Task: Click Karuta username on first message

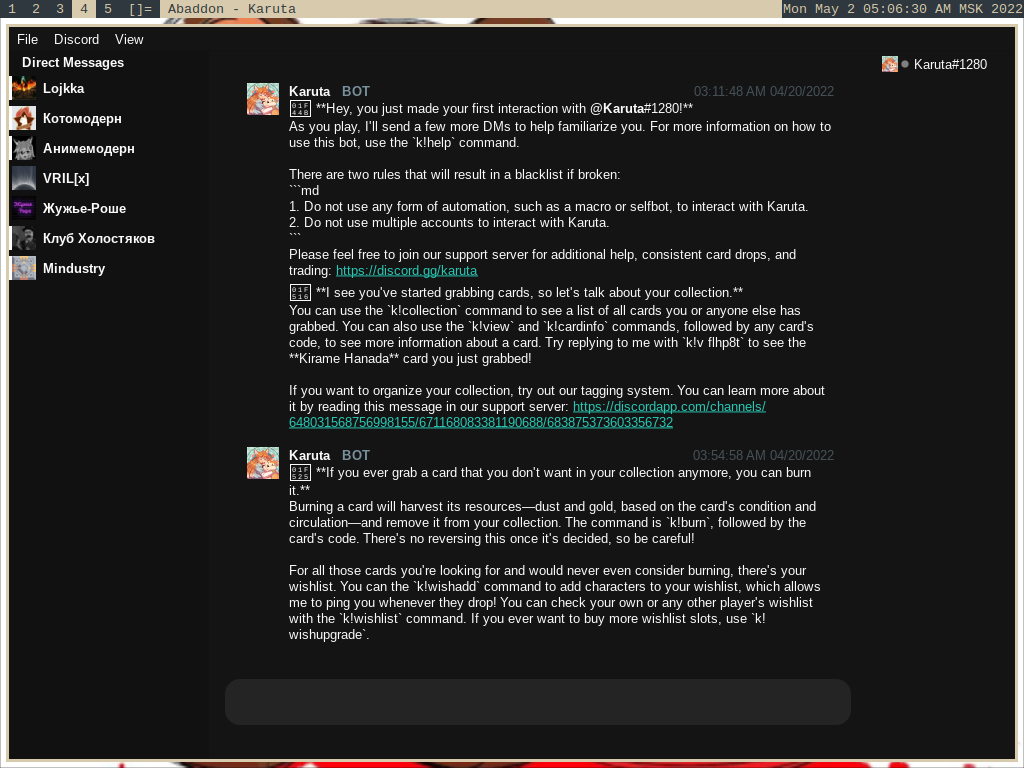Action: [310, 91]
